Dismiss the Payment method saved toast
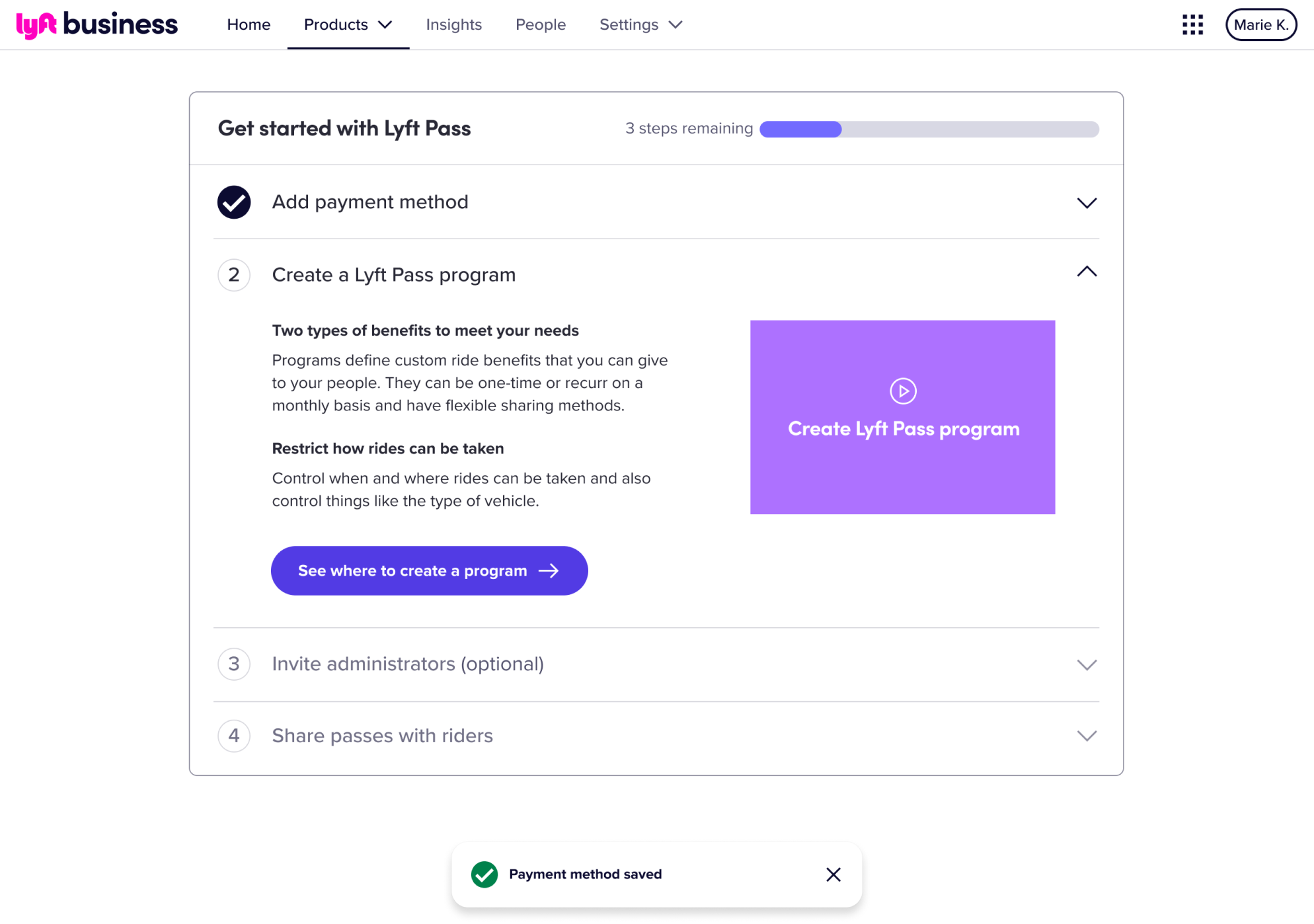Image resolution: width=1314 pixels, height=924 pixels. click(x=833, y=874)
